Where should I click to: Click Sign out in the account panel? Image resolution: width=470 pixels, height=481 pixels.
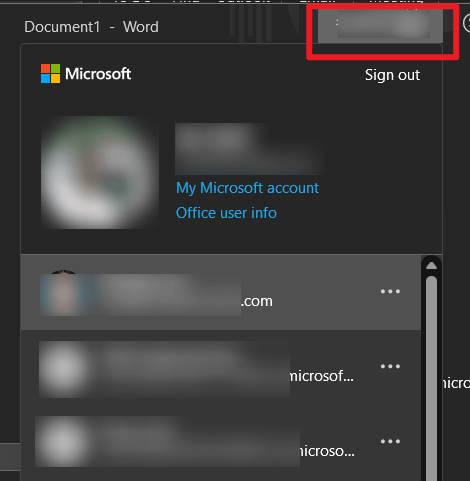click(392, 75)
